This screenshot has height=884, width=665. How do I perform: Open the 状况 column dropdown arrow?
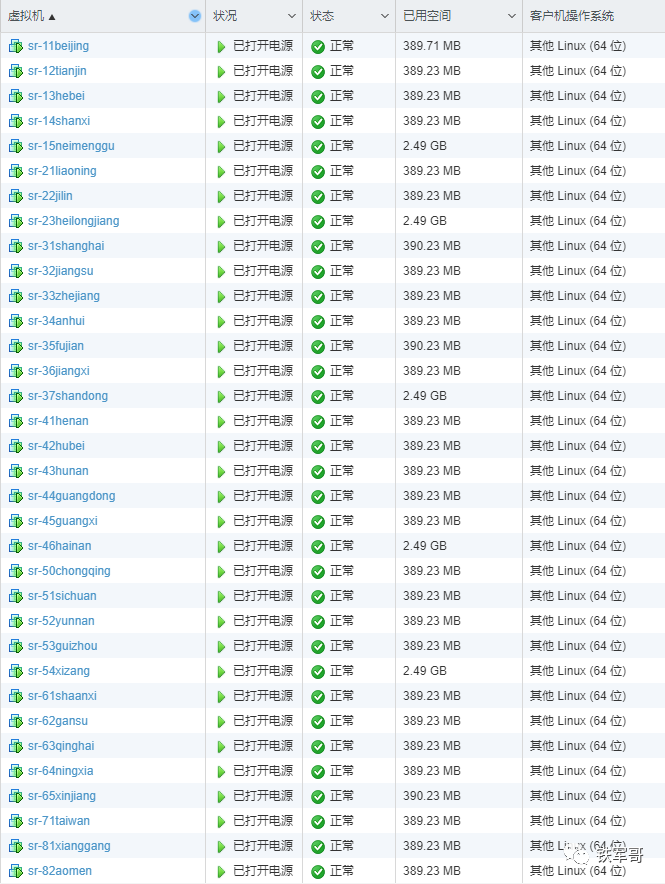(291, 16)
